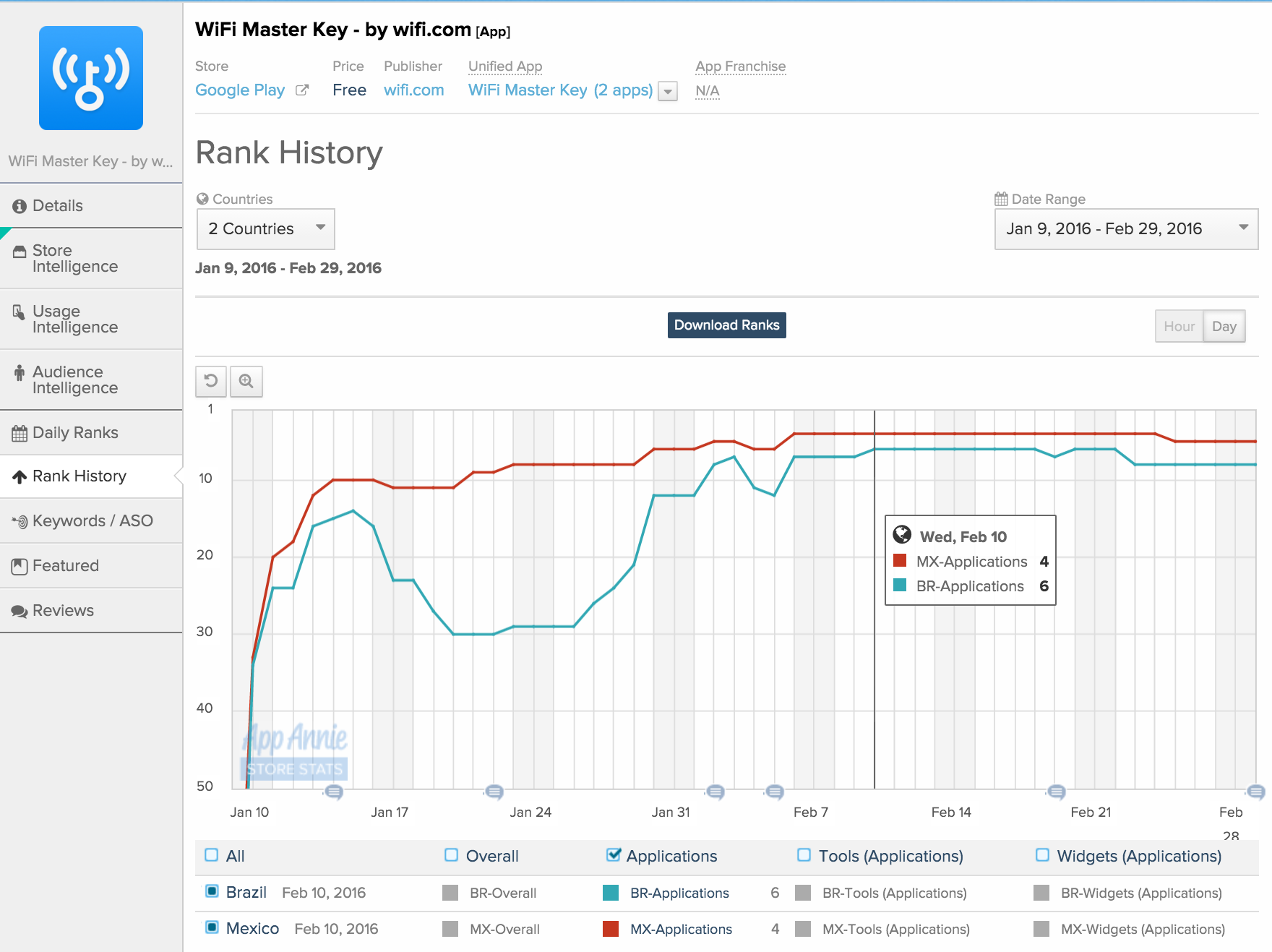Toggle the Mexico country checkbox
1272x952 pixels.
tap(212, 927)
